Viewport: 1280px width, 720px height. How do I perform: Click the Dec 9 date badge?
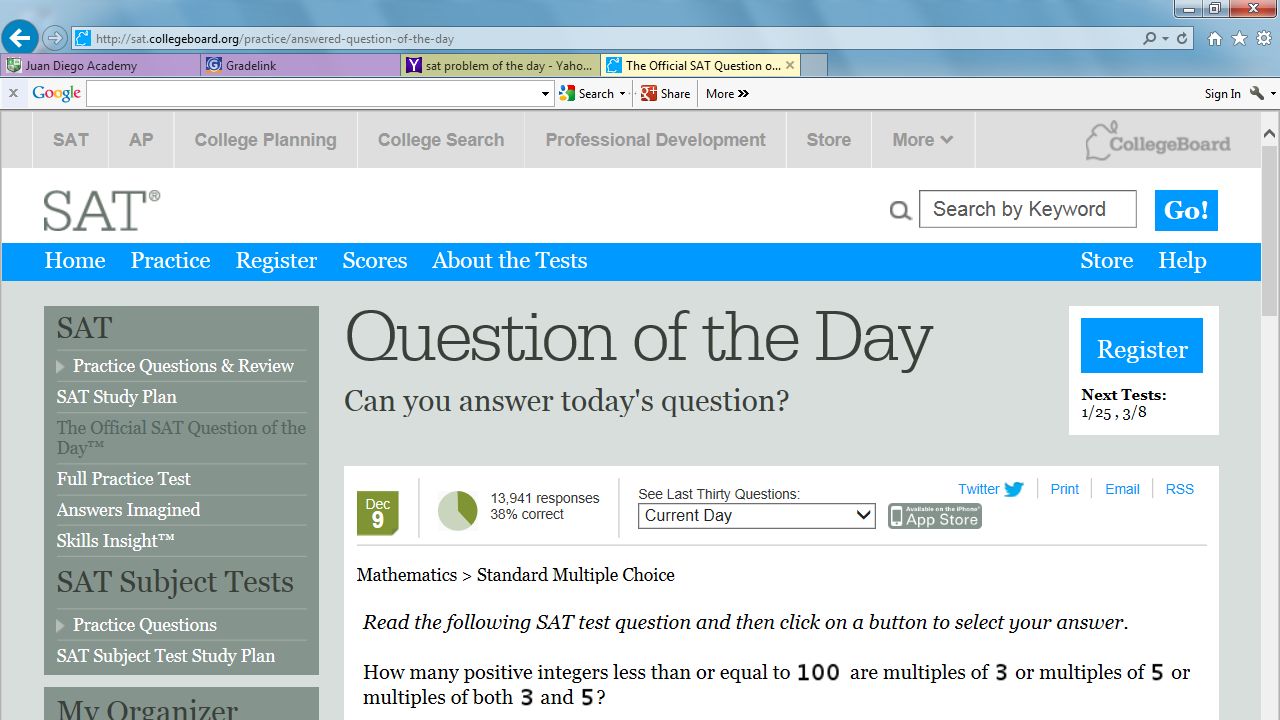pyautogui.click(x=377, y=513)
